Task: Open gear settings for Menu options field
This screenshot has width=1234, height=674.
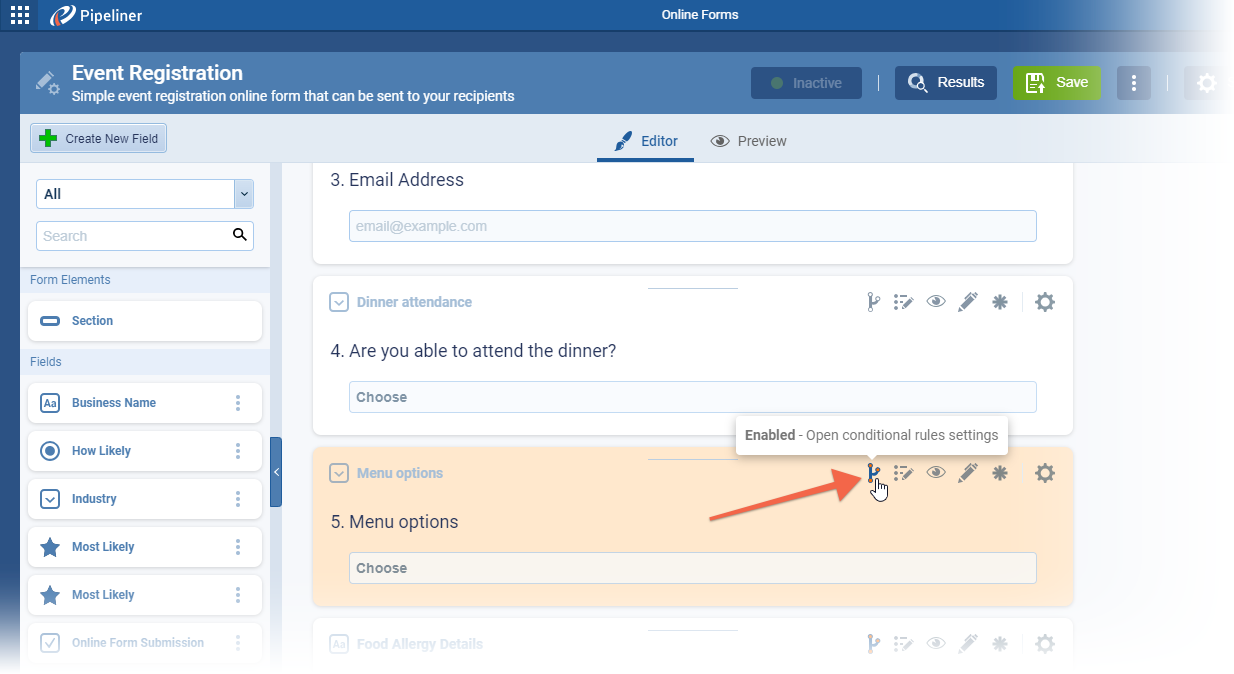Action: [1044, 473]
